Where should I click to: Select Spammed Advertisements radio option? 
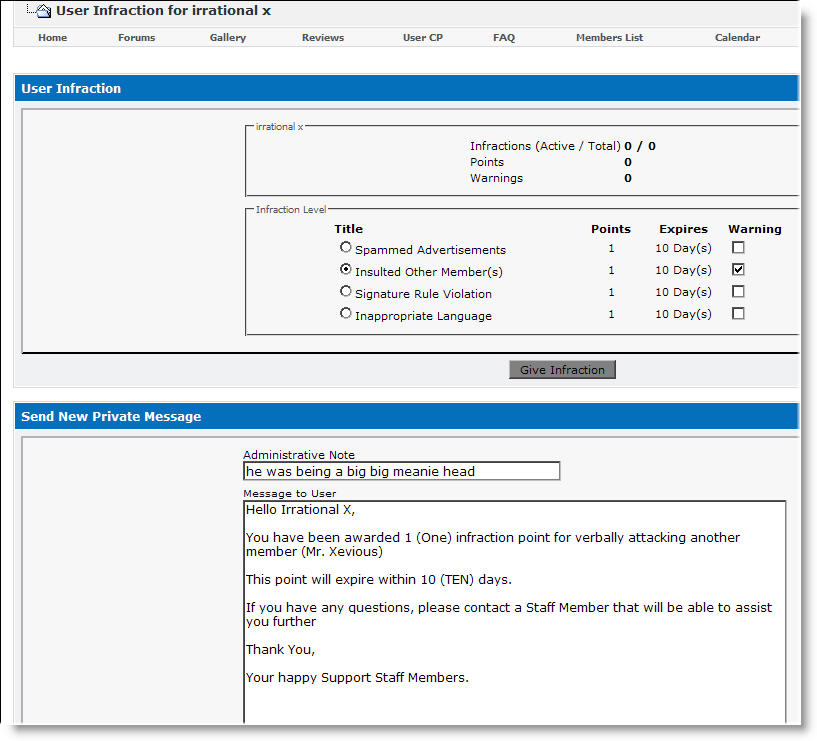(346, 247)
